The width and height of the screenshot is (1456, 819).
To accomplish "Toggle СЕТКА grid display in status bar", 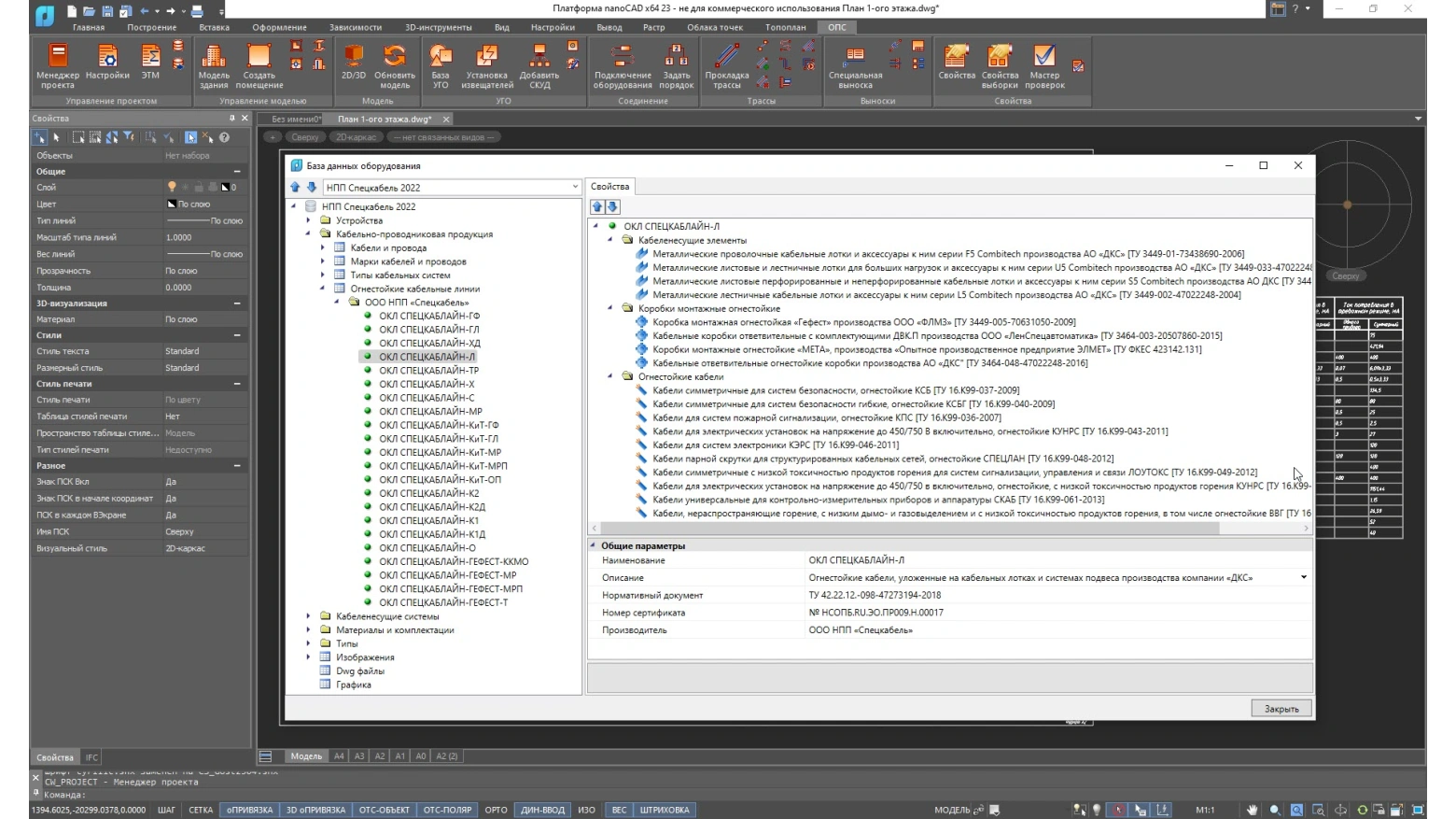I will (x=201, y=810).
